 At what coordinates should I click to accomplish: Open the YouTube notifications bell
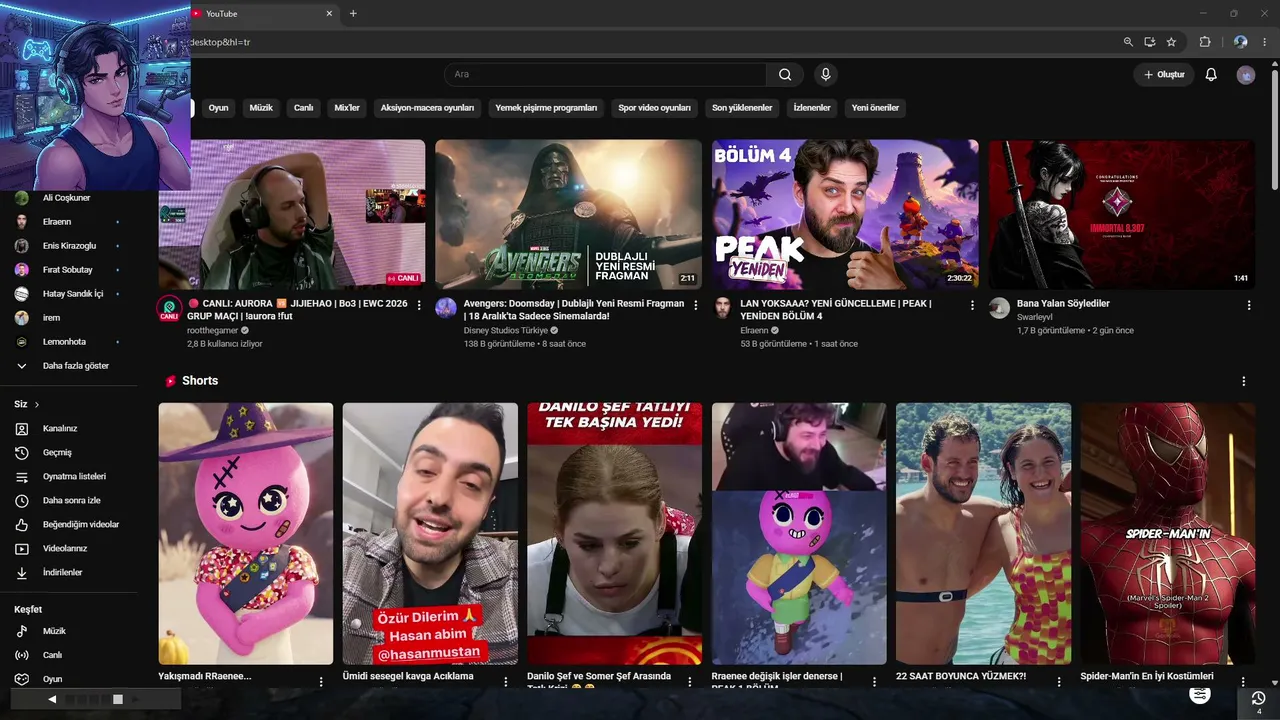click(1211, 75)
